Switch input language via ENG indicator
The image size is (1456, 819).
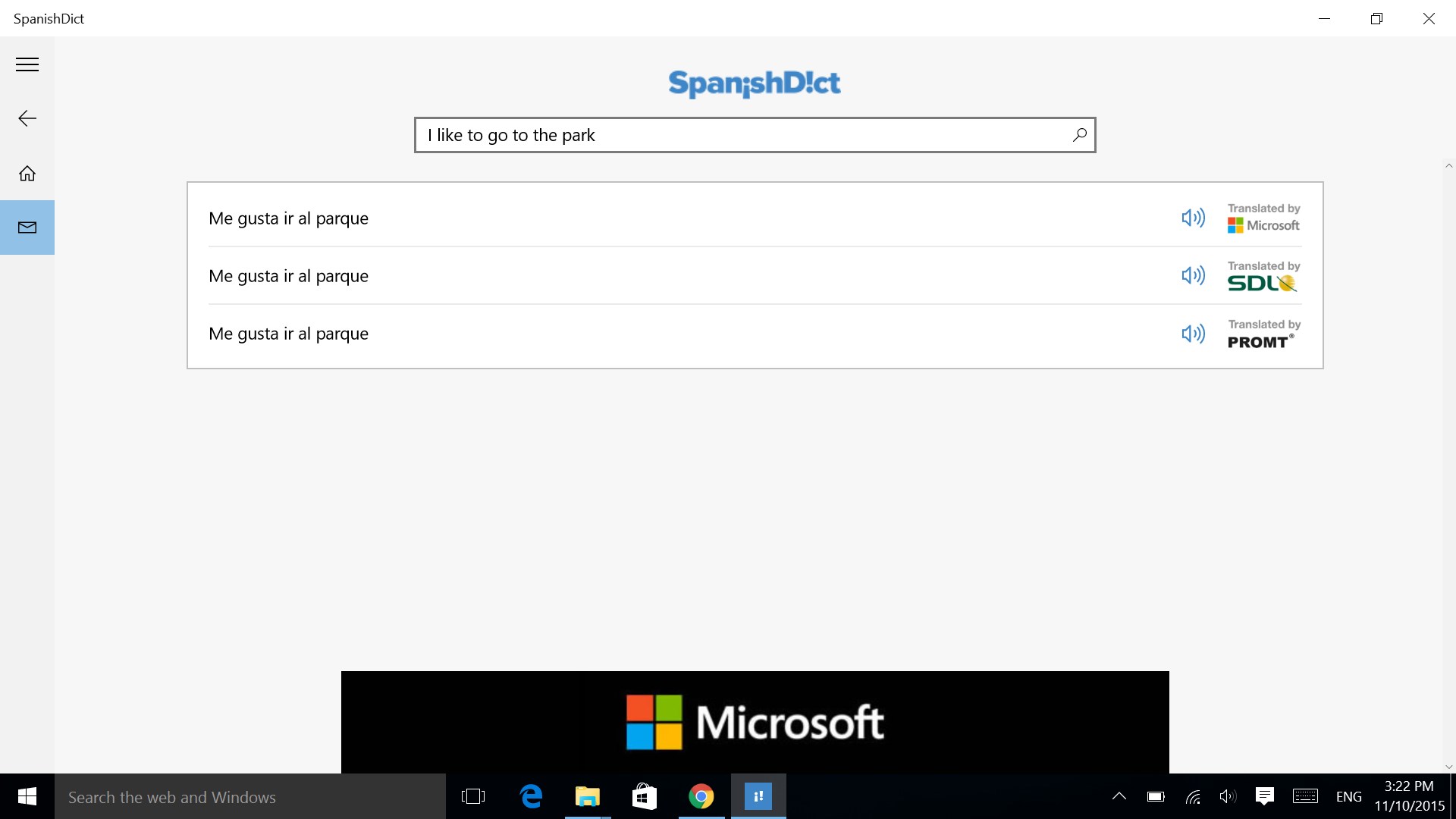pyautogui.click(x=1349, y=796)
